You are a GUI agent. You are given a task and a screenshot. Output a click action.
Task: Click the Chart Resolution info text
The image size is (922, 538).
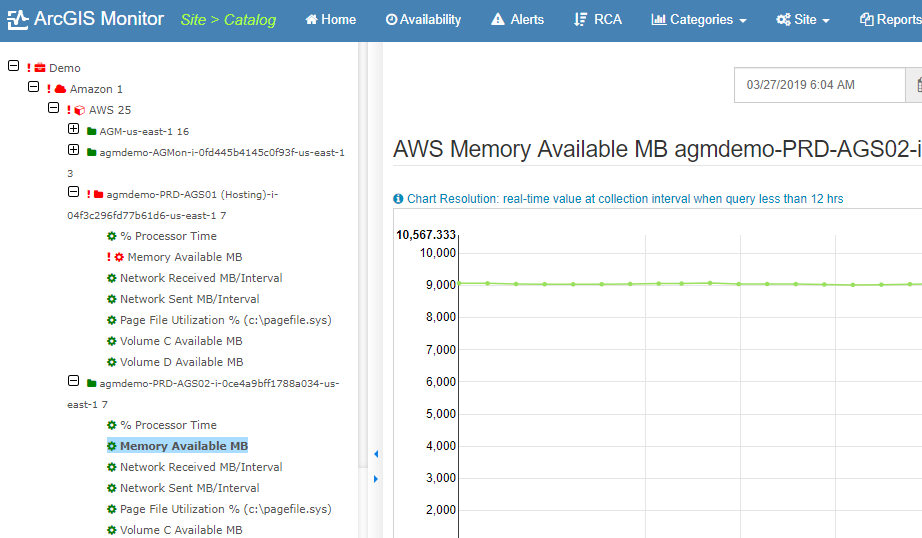coord(625,199)
